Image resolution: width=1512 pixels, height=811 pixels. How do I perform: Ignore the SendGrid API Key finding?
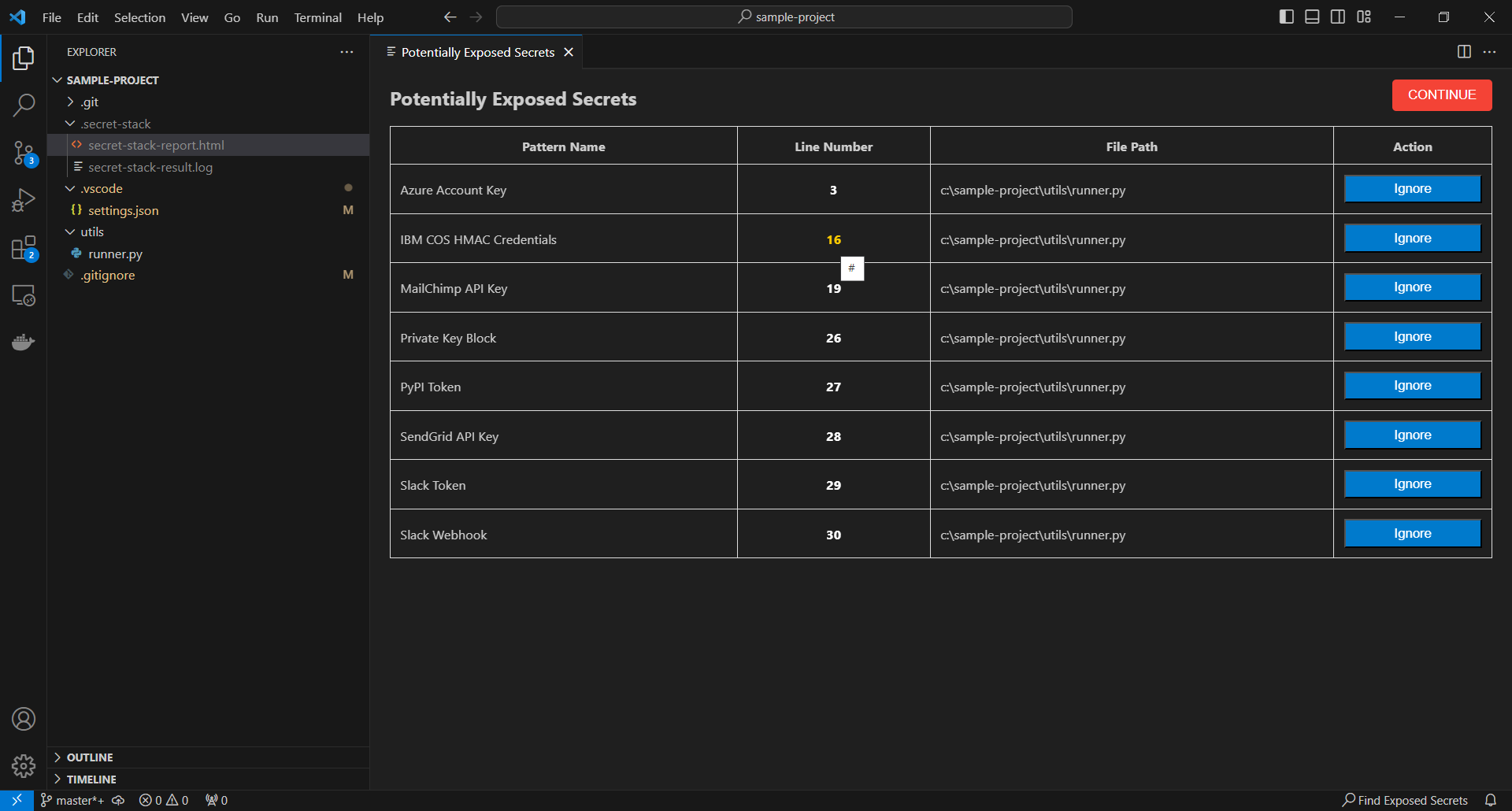tap(1412, 435)
